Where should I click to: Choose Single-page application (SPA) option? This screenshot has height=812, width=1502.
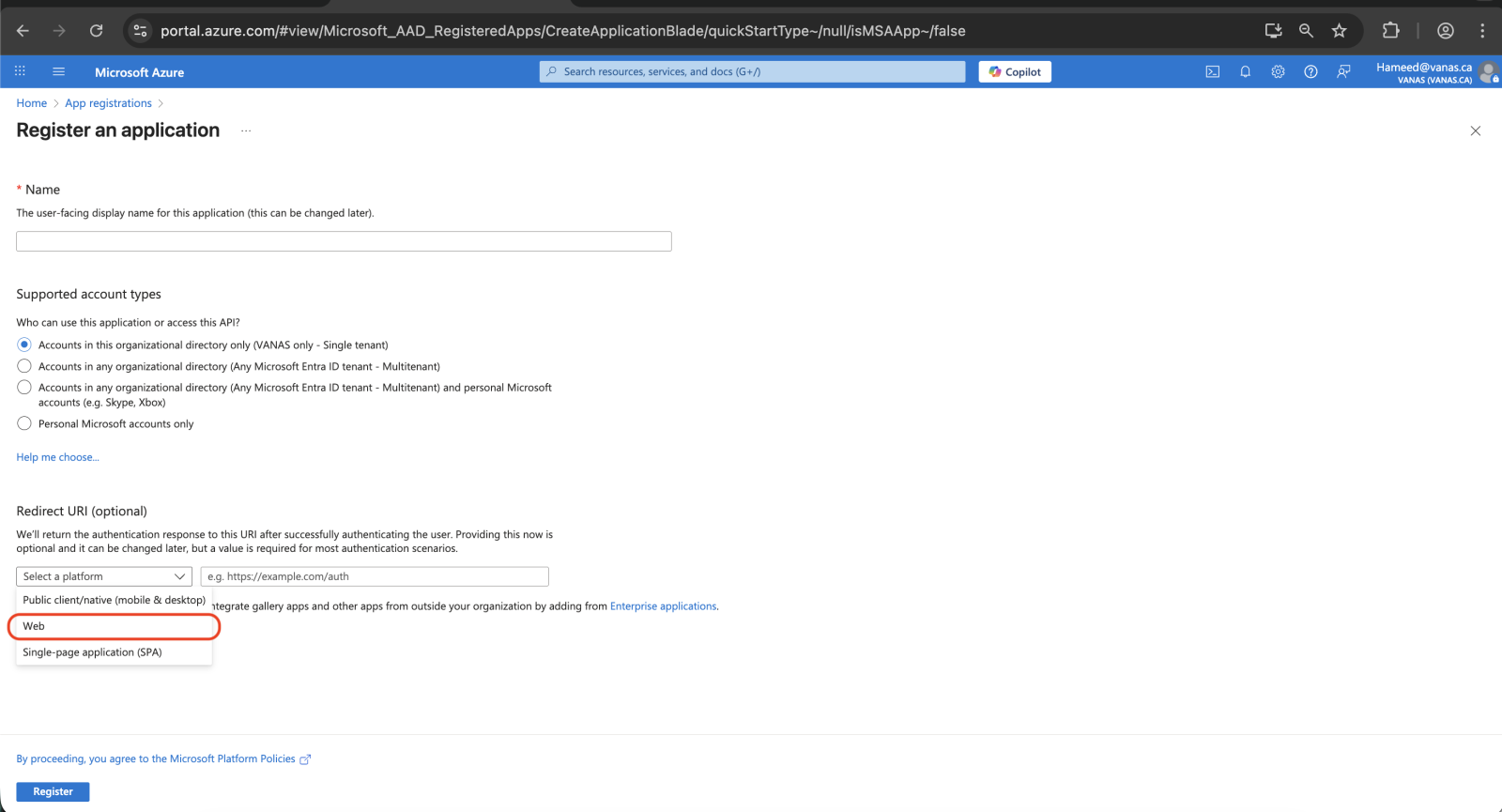(x=114, y=652)
